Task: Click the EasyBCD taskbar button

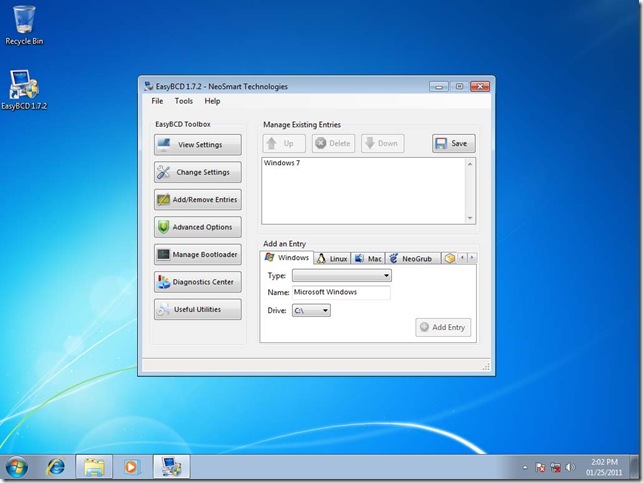Action: (x=171, y=467)
